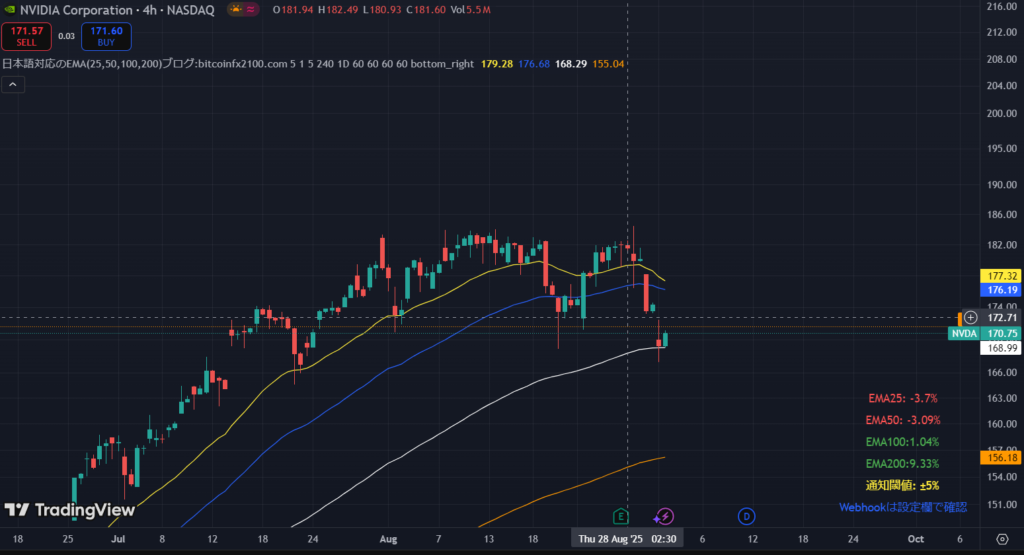The image size is (1024, 555).
Task: Click the Thu 28 Aug '25 02:30 date label
Action: pyautogui.click(x=627, y=539)
